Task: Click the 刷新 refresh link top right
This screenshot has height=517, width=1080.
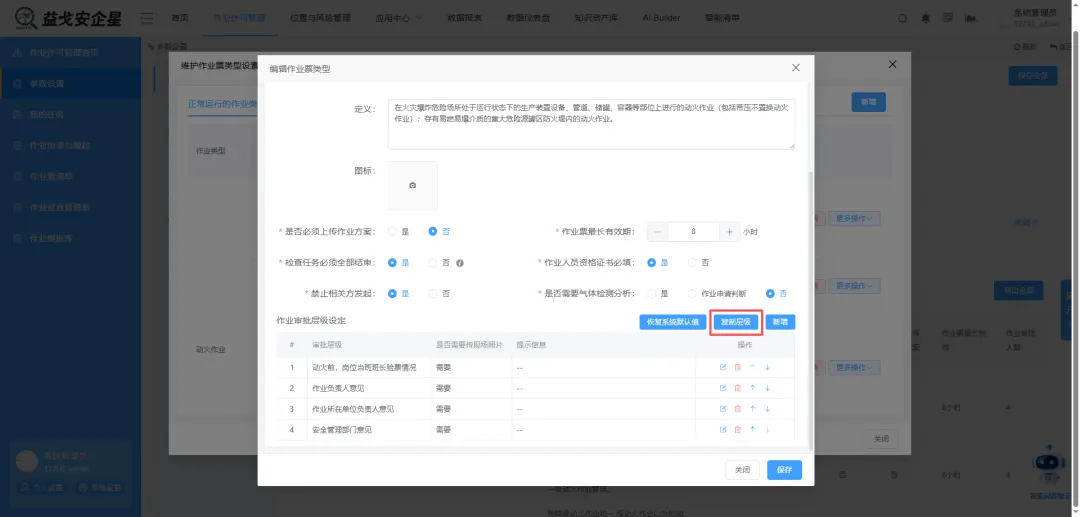Action: point(1025,47)
